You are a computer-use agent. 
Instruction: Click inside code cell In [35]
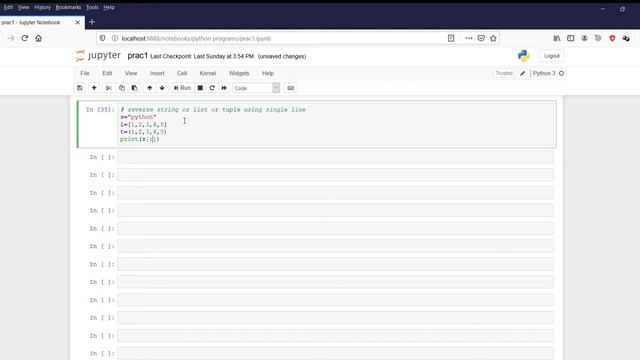coord(336,124)
